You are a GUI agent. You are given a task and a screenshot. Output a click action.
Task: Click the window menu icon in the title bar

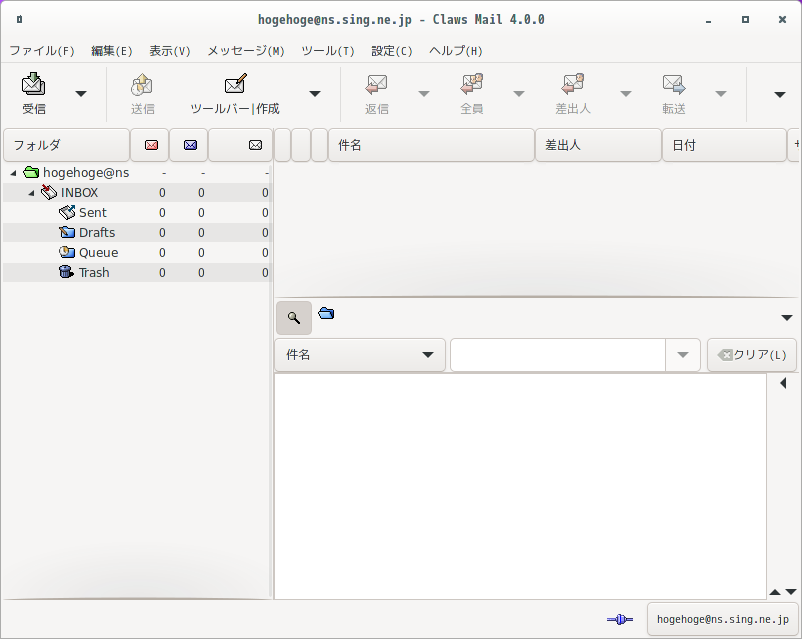coord(19,19)
